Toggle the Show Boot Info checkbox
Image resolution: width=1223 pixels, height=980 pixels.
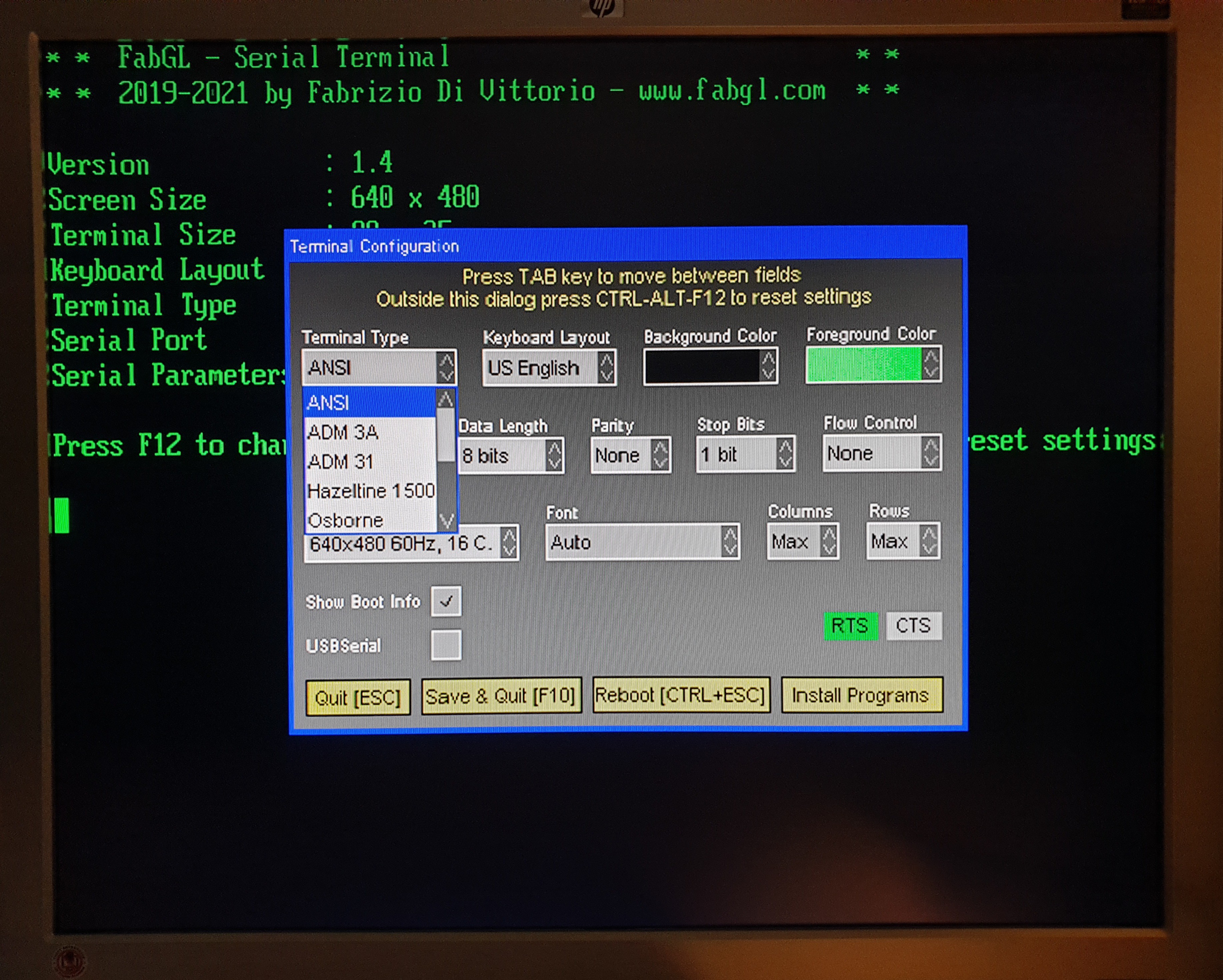coord(446,601)
